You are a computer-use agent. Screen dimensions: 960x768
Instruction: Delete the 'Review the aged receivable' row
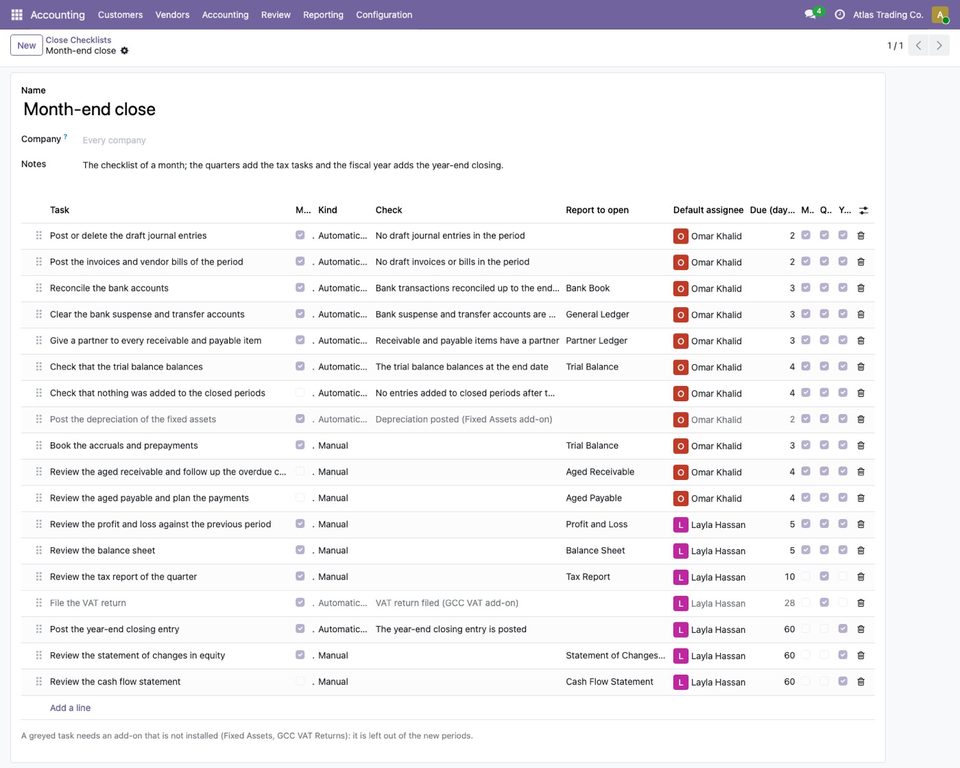click(861, 472)
